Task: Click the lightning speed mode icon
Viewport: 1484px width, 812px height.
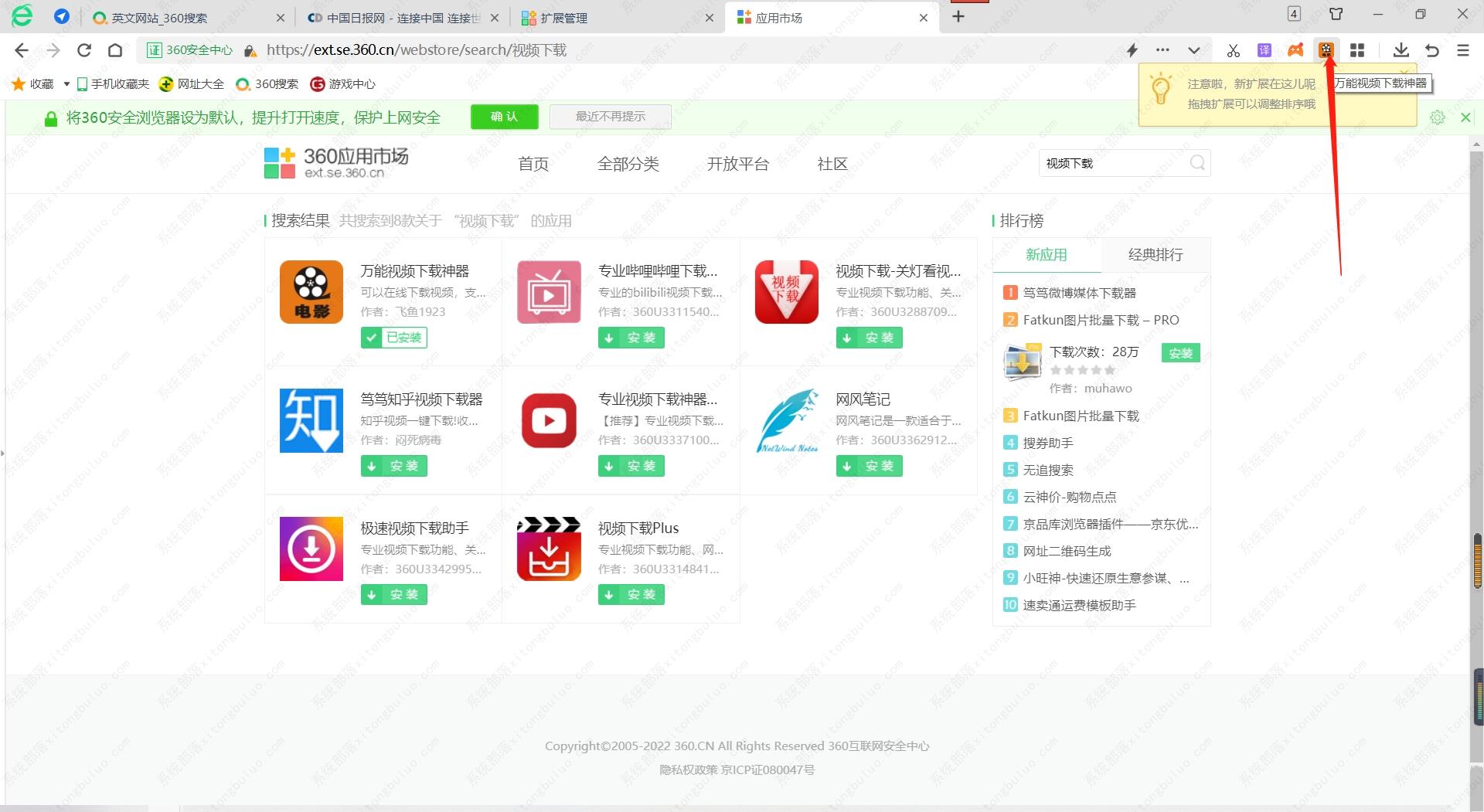Action: pyautogui.click(x=1132, y=50)
